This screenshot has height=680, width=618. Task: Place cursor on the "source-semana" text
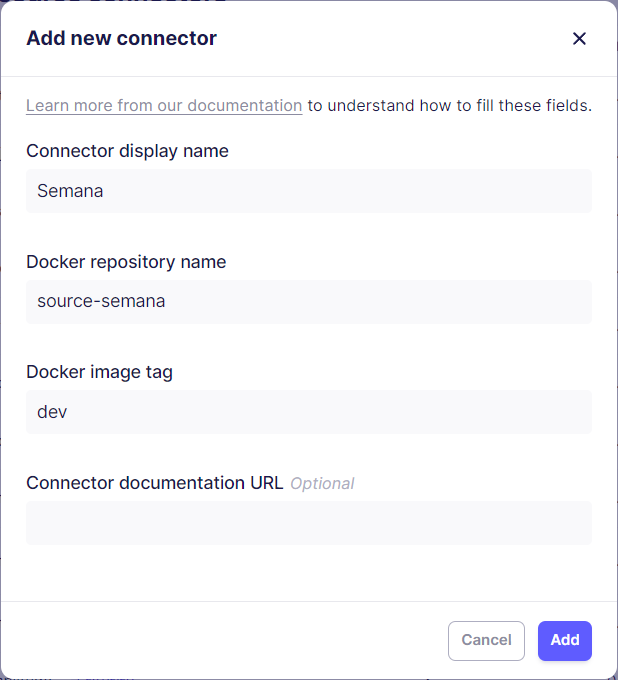coord(101,301)
